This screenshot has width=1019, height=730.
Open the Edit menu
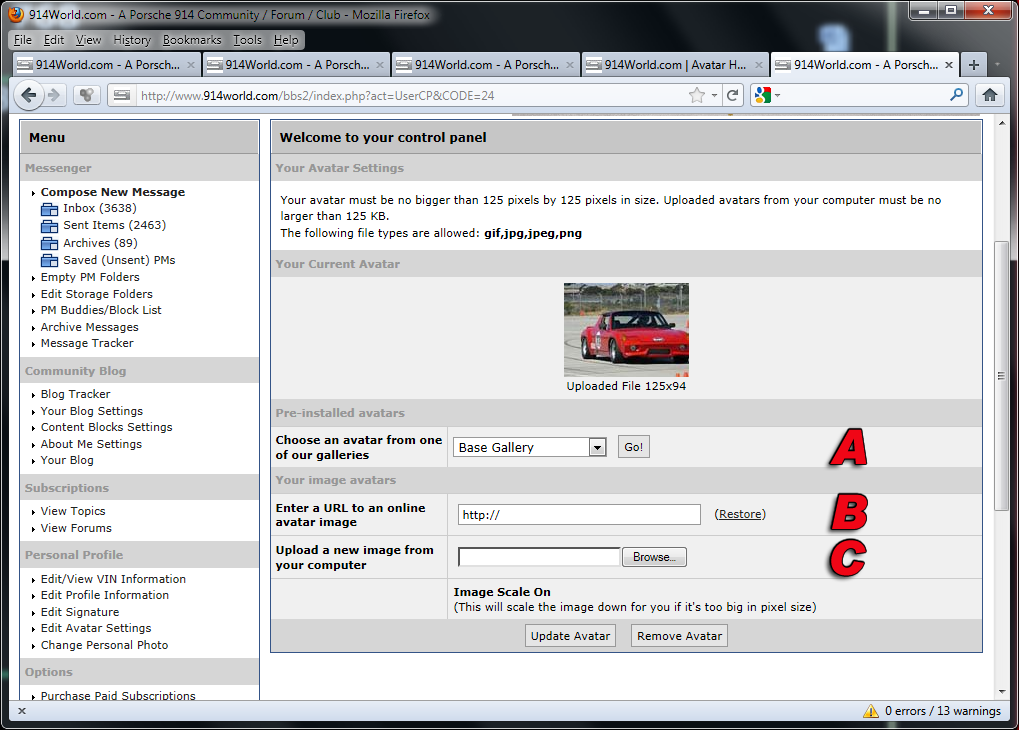click(54, 40)
